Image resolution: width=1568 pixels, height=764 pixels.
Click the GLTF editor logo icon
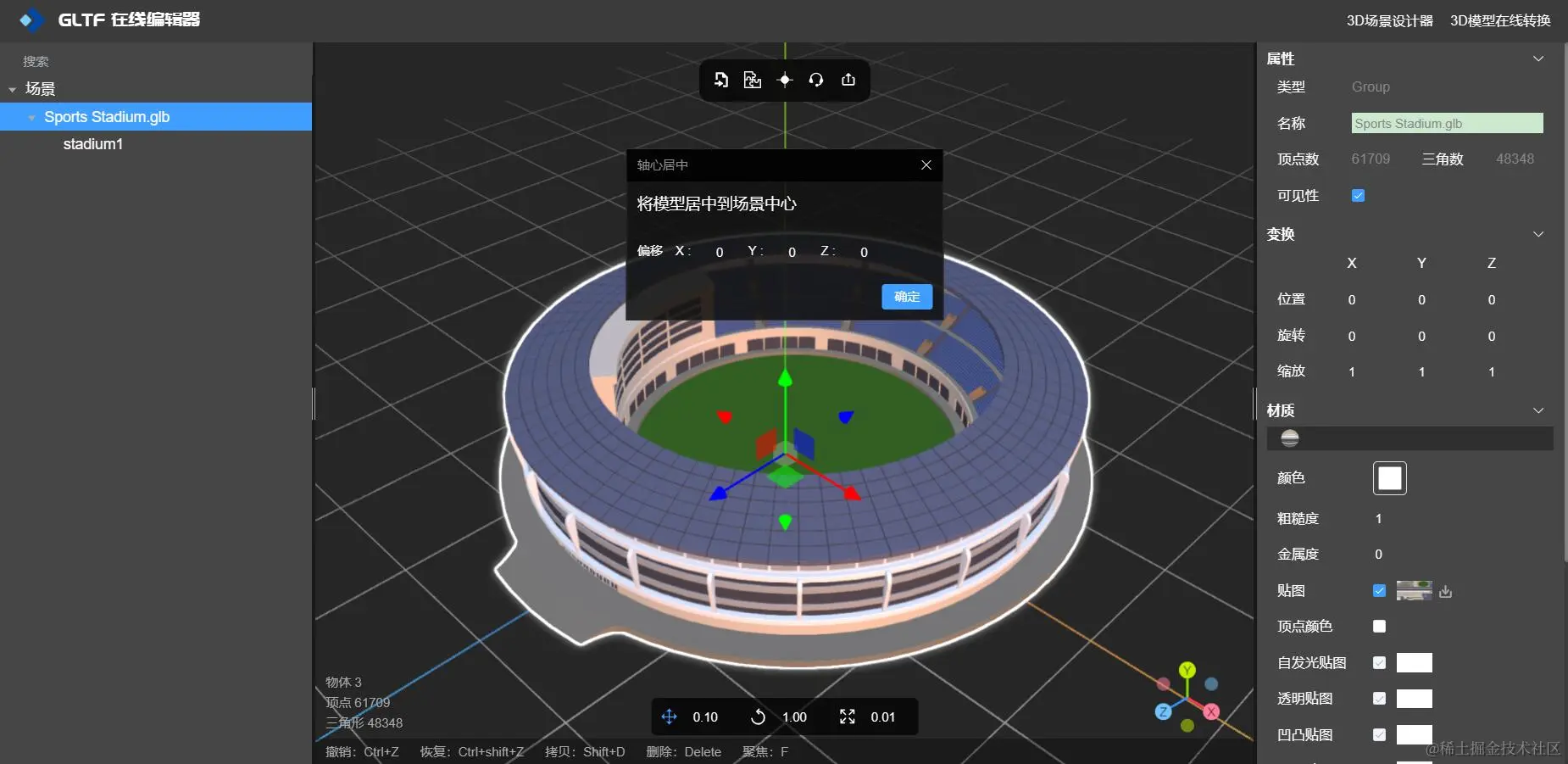[31, 20]
